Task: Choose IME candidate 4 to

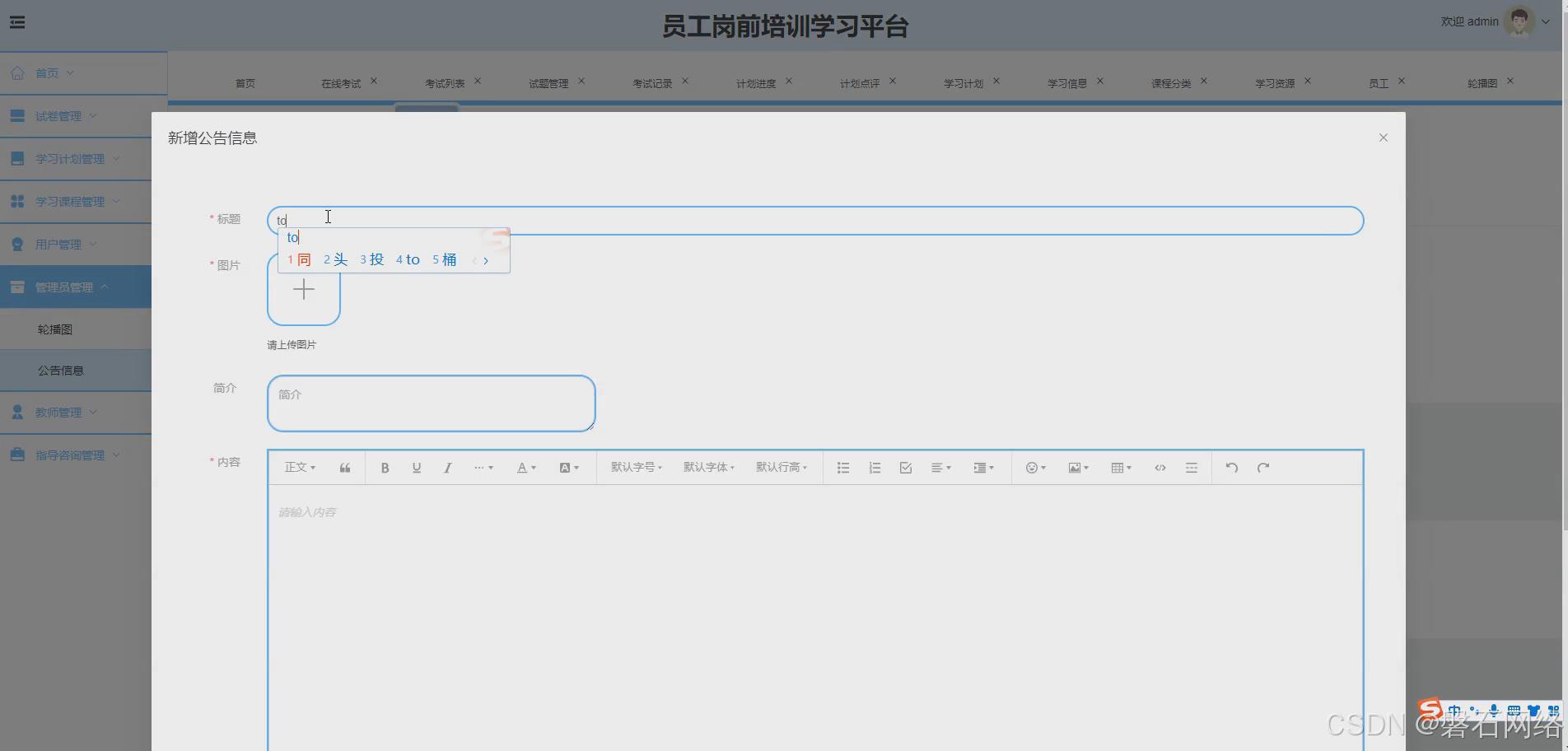Action: [x=408, y=259]
